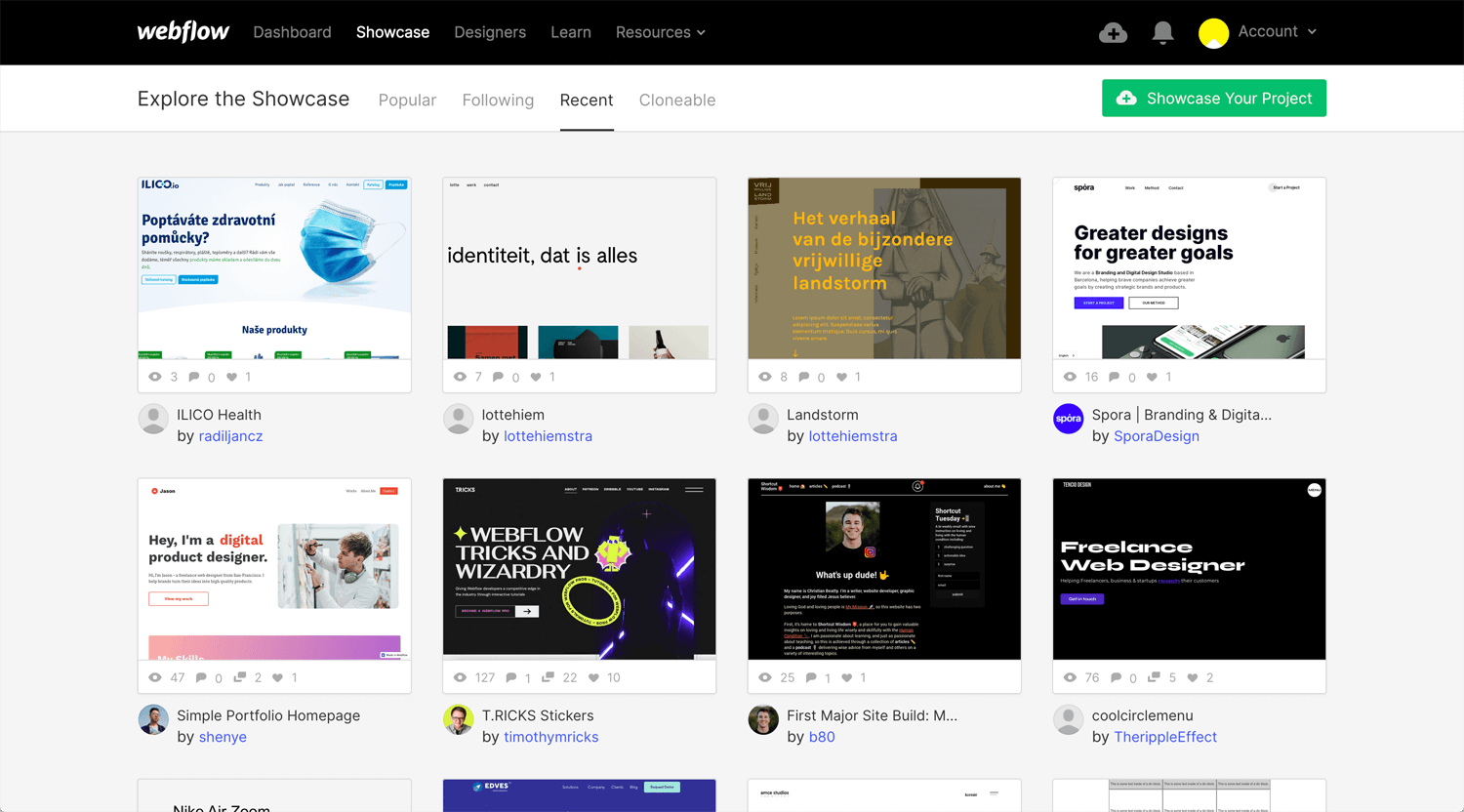Click the clones icon on Simple Portfolio card
This screenshot has height=812, width=1464.
coord(239,677)
